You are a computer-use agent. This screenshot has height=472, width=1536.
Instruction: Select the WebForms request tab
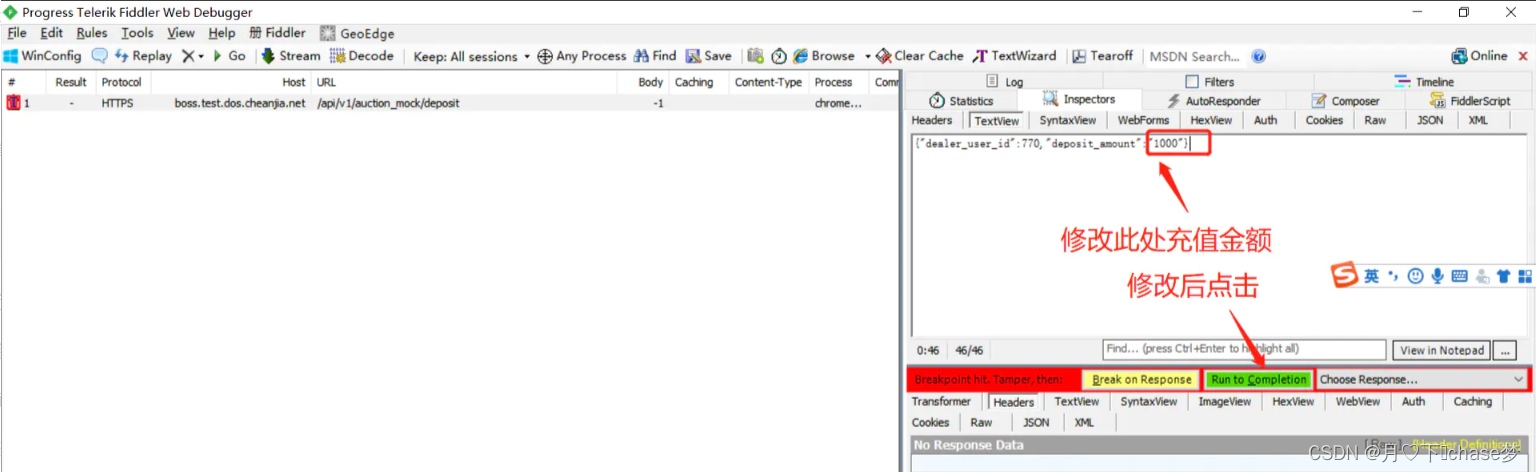[x=1143, y=120]
